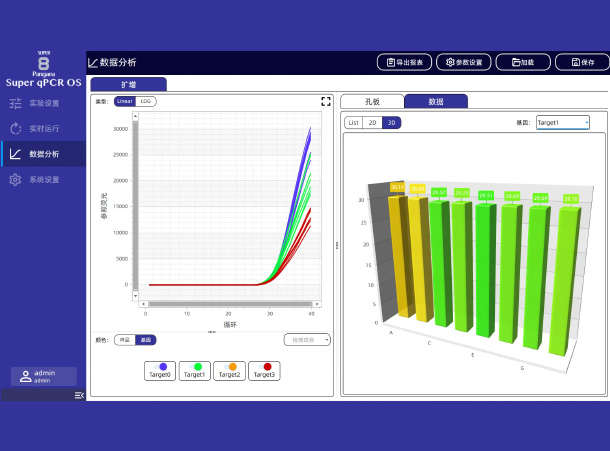
Task: Expand the amplification chart to fullscreen
Action: (326, 101)
